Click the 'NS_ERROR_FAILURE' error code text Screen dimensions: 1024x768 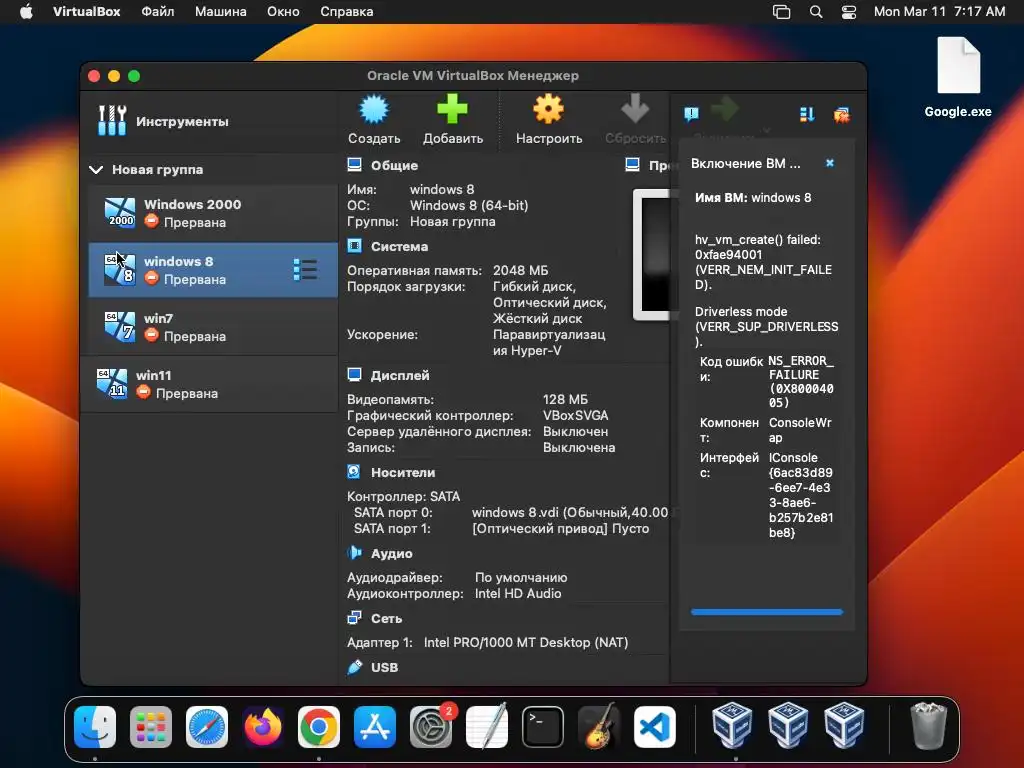click(x=801, y=381)
